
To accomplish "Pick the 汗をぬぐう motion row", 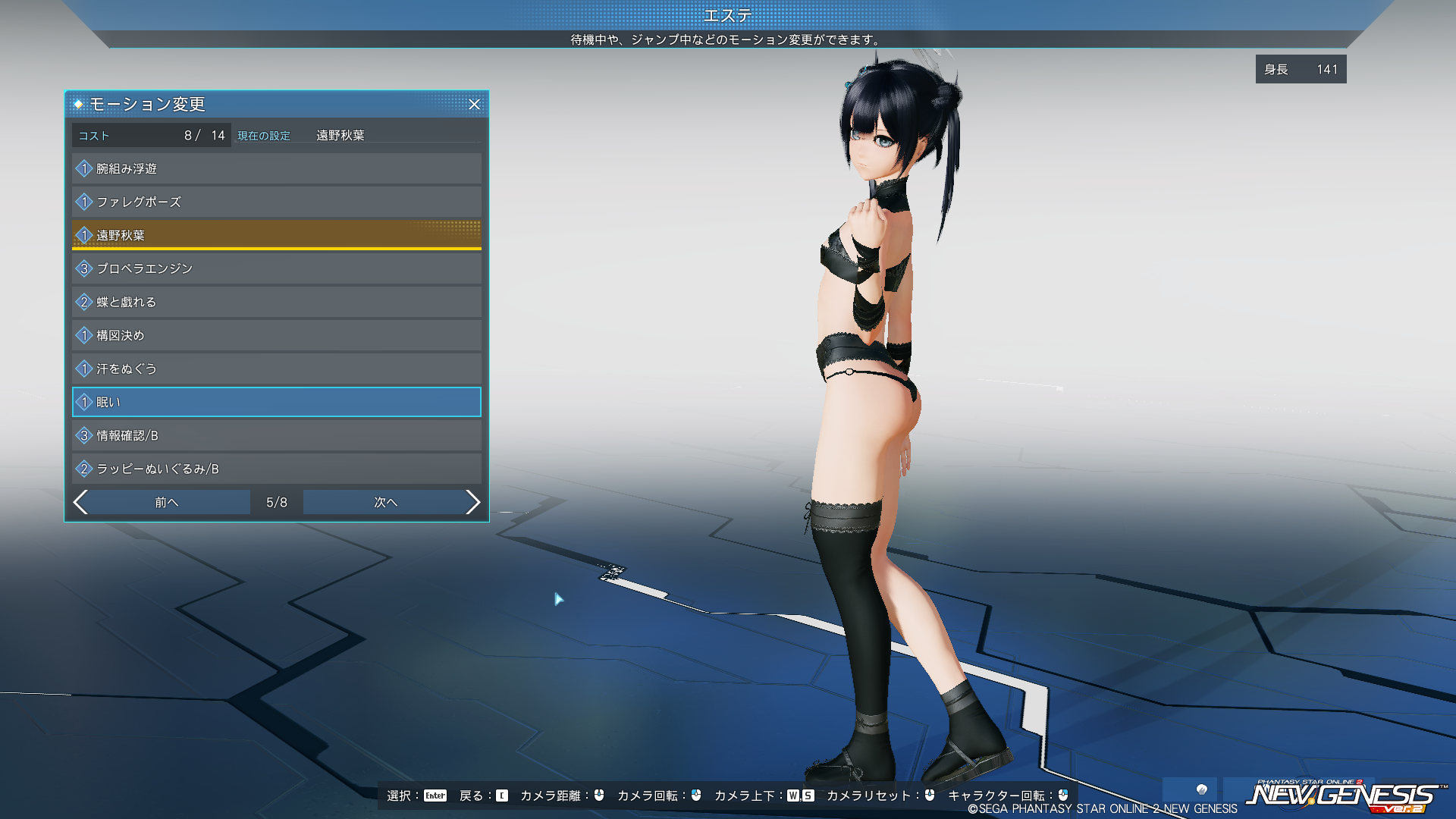I will point(277,369).
